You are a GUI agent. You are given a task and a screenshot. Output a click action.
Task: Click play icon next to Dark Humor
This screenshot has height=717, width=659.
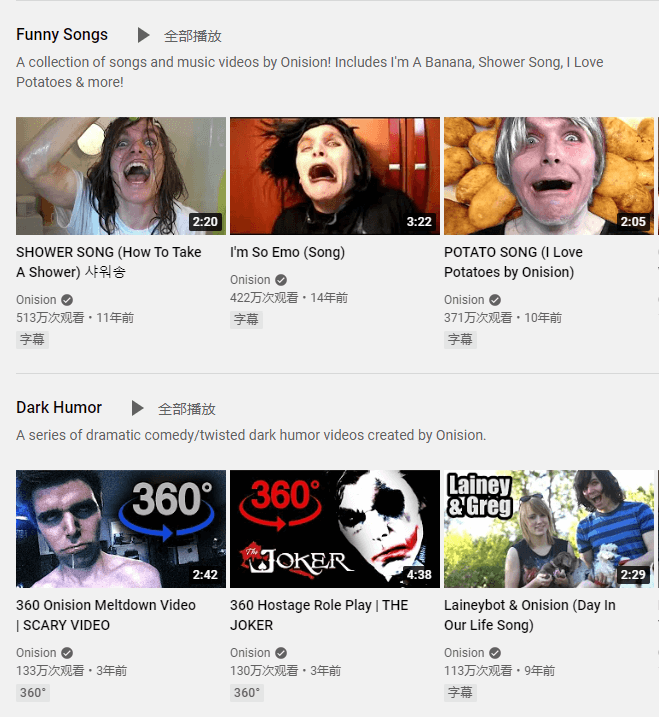pos(138,408)
